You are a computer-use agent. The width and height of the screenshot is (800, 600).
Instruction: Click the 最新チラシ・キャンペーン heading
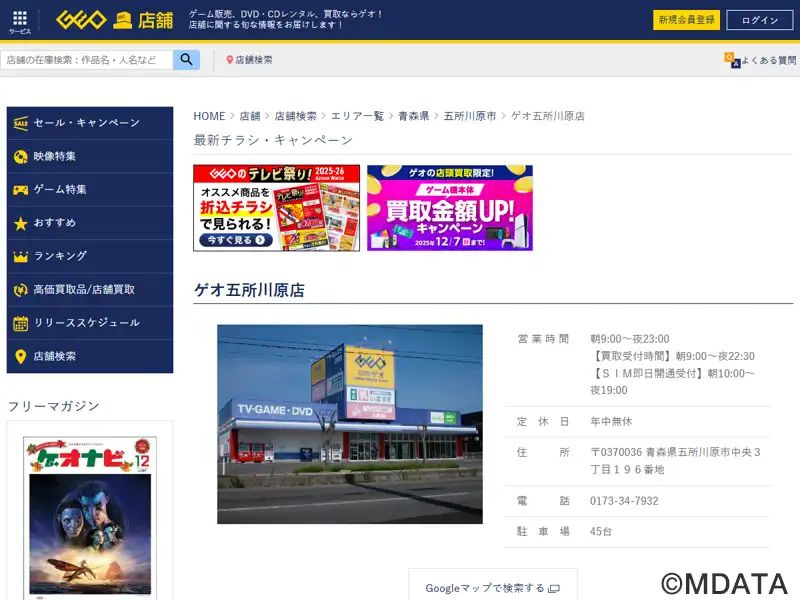273,140
